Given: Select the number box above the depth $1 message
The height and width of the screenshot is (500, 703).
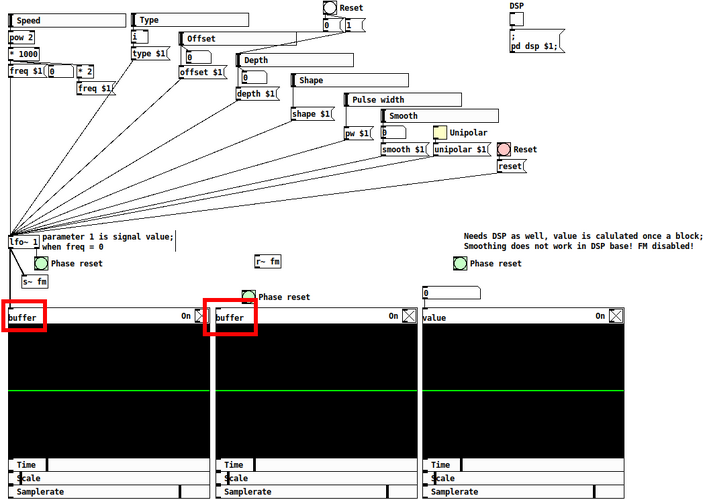Looking at the screenshot, I should [254, 77].
